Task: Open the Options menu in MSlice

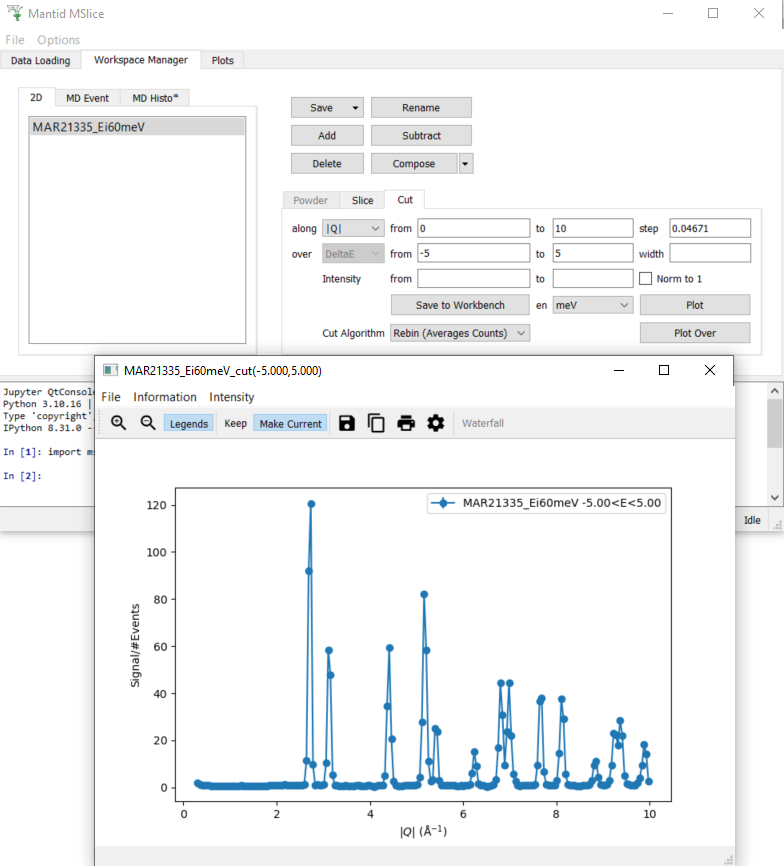Action: point(59,40)
